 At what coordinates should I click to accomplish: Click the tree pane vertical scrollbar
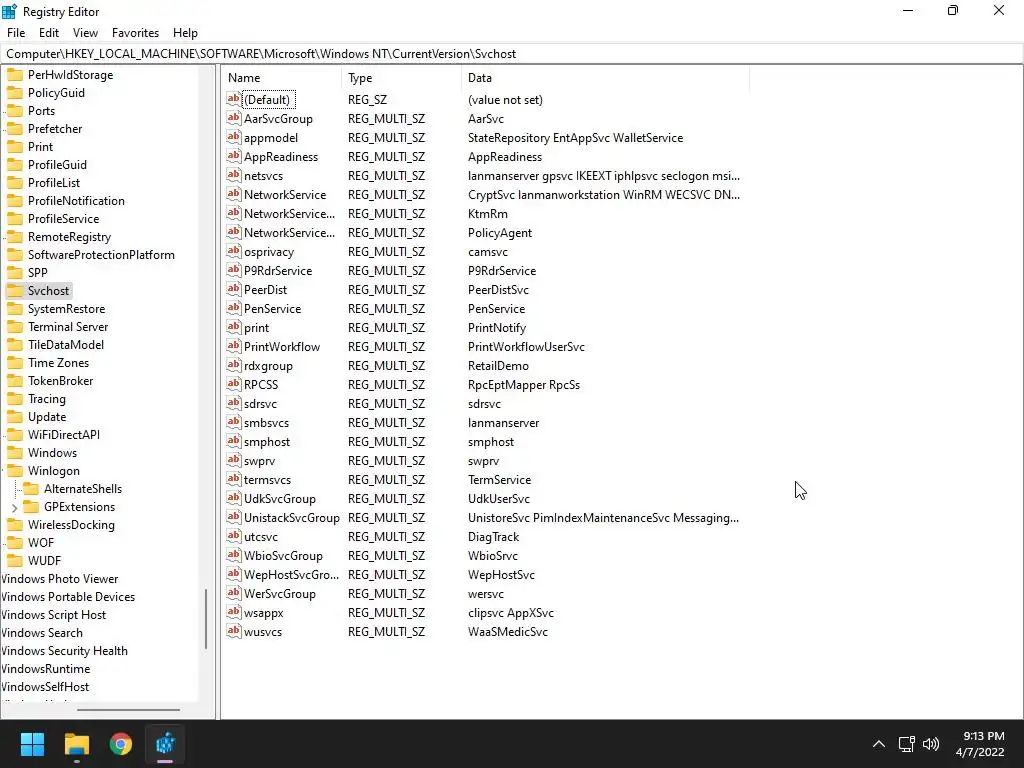pyautogui.click(x=206, y=618)
